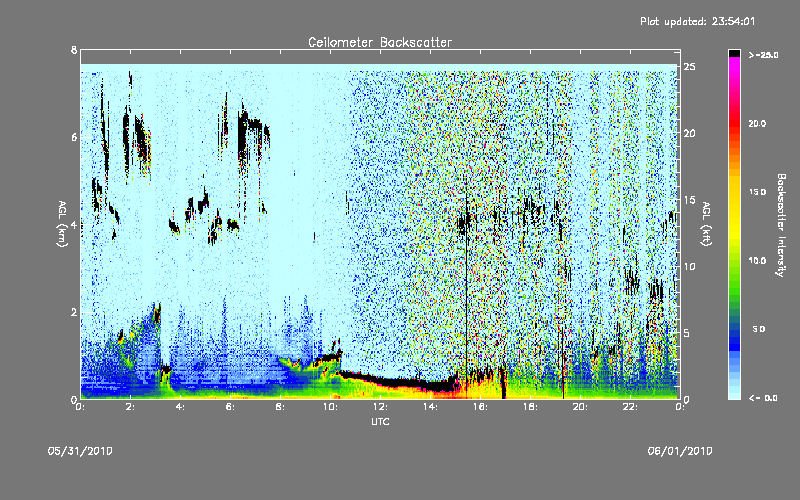Screen dimensions: 800x500
Task: Click the end date 06/01/2010
Action: click(x=680, y=451)
